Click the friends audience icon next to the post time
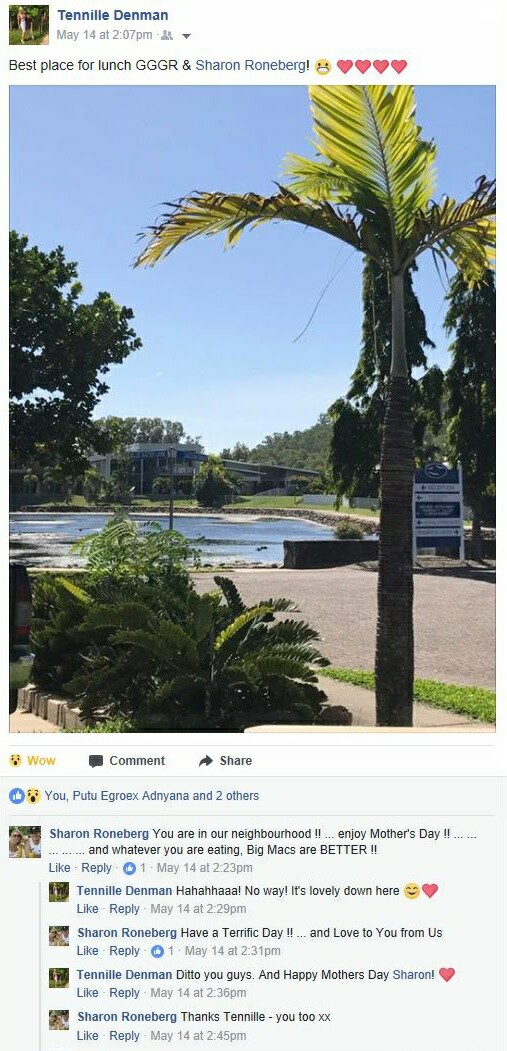507x1051 pixels. (167, 36)
